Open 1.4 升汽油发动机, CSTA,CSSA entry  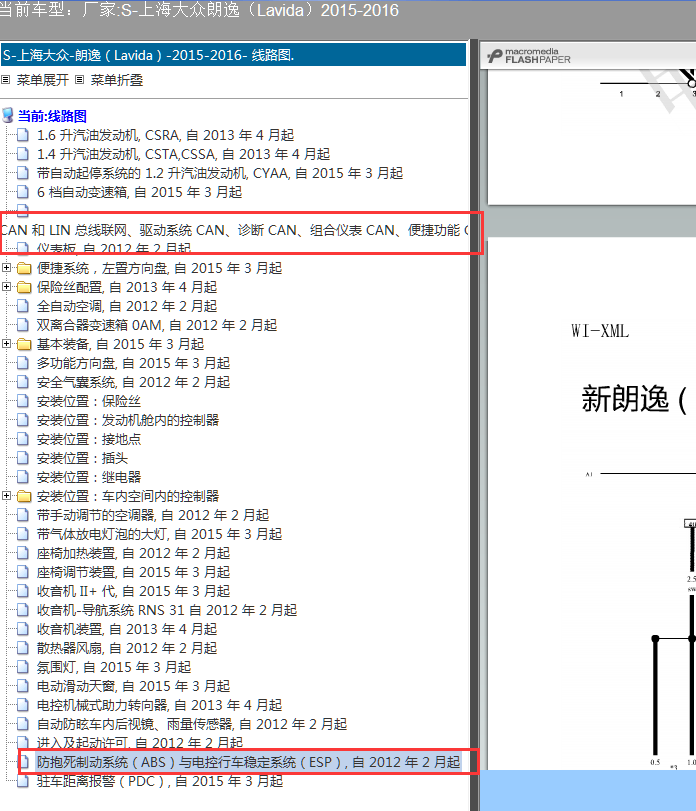[x=183, y=154]
